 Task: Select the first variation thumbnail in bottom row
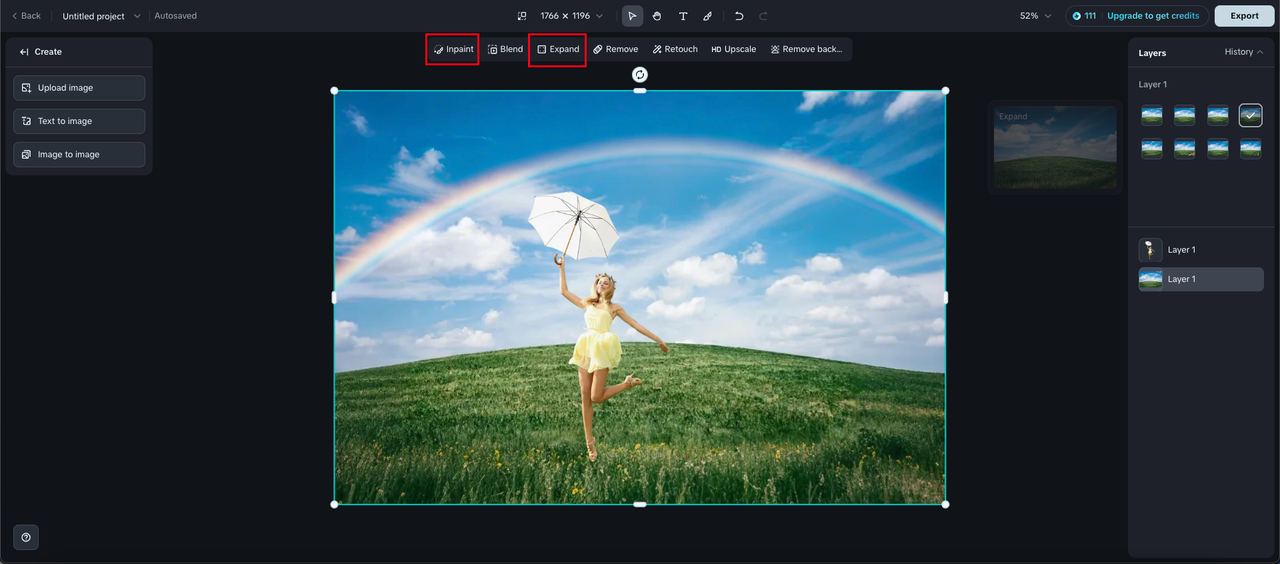click(x=1152, y=148)
